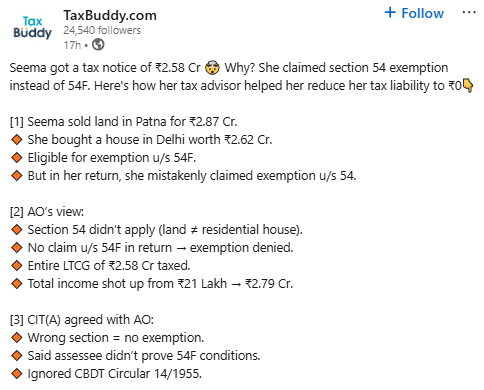
Task: Click the "[2] AO's view:" heading
Action: tap(47, 212)
